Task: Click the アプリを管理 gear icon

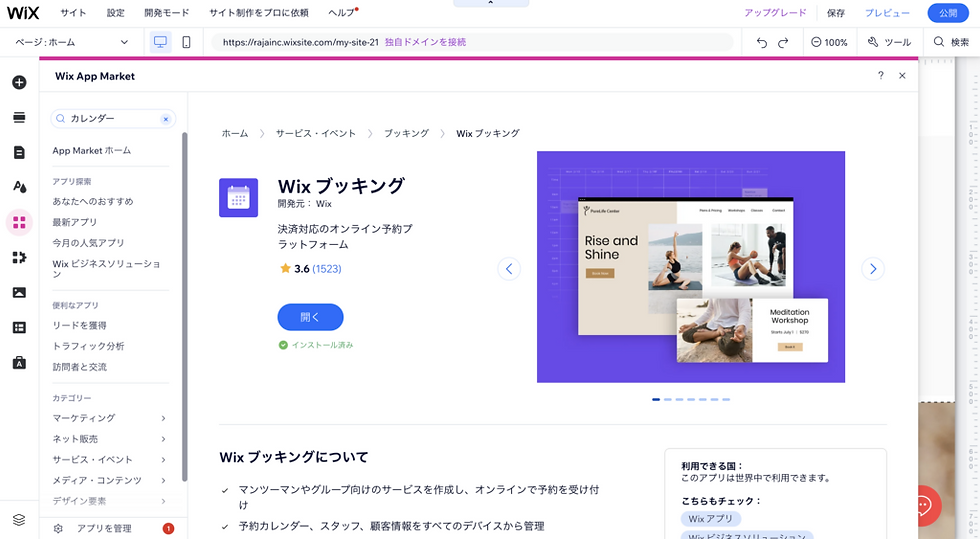Action: pos(58,528)
